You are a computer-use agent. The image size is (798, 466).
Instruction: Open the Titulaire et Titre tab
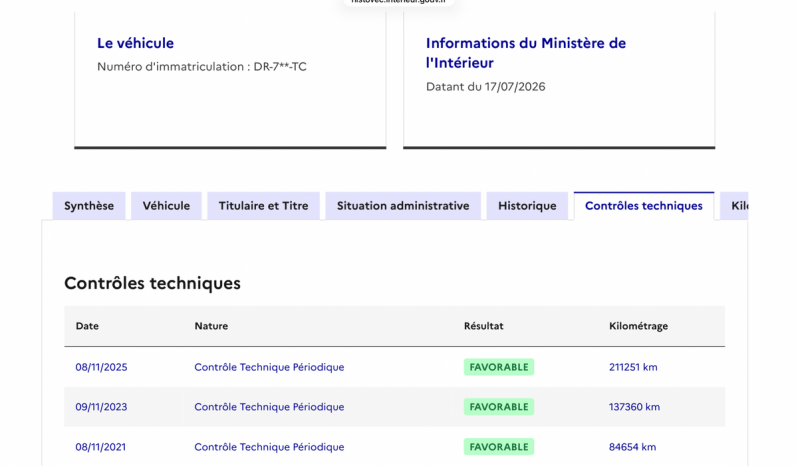click(264, 206)
